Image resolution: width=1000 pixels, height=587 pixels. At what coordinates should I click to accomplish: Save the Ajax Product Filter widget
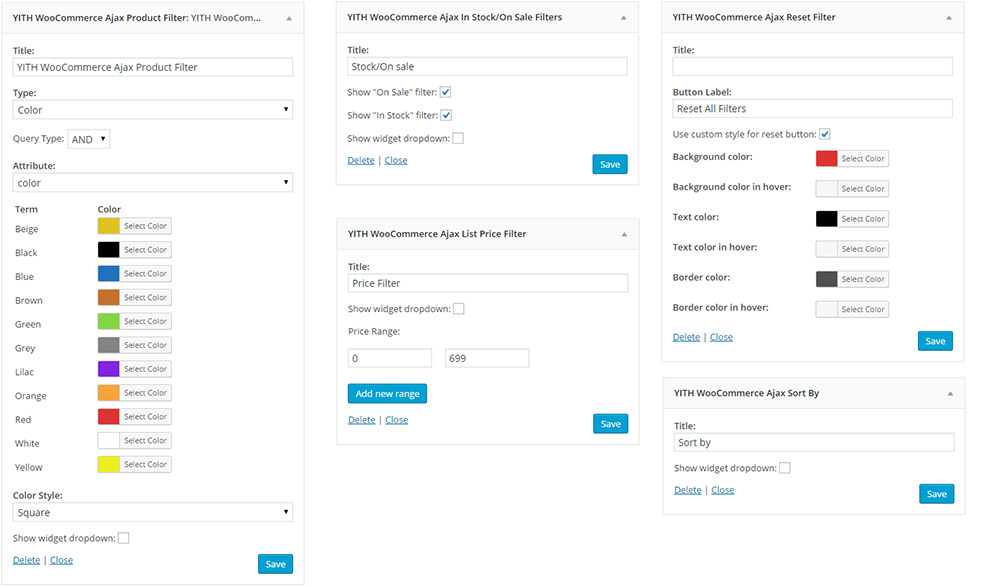click(x=276, y=564)
